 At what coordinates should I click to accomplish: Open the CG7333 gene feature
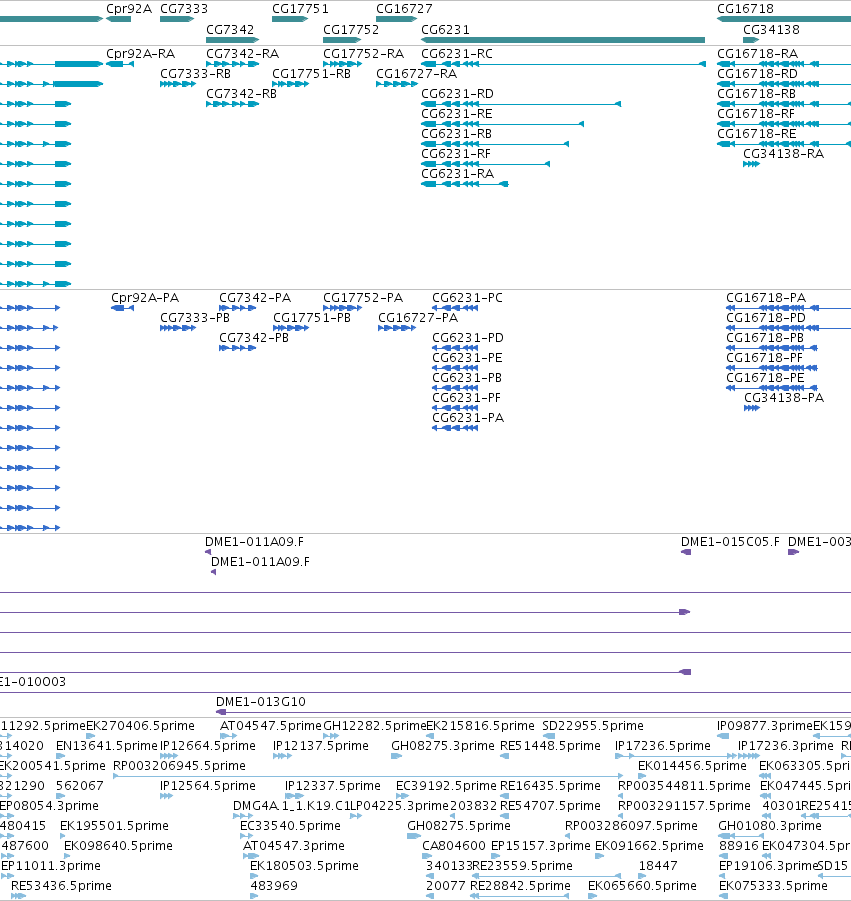[x=177, y=19]
